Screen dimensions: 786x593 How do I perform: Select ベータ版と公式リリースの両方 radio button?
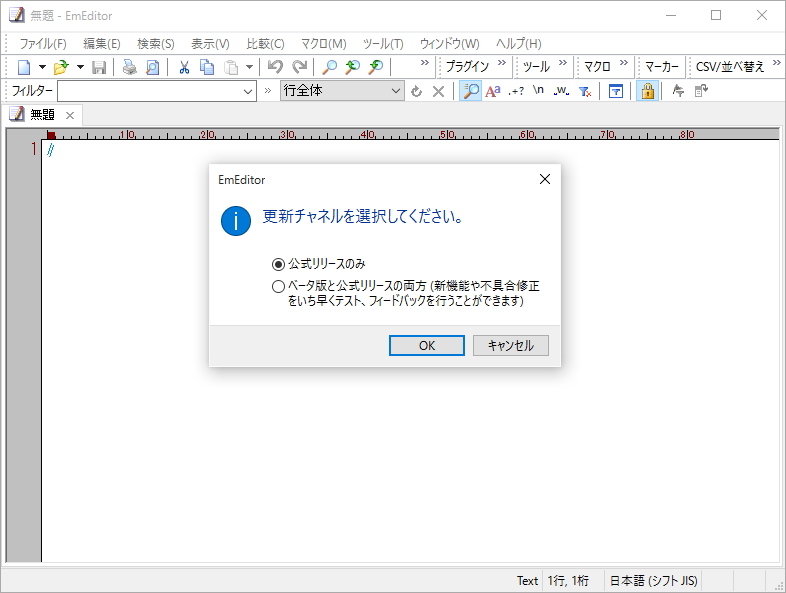tap(278, 286)
